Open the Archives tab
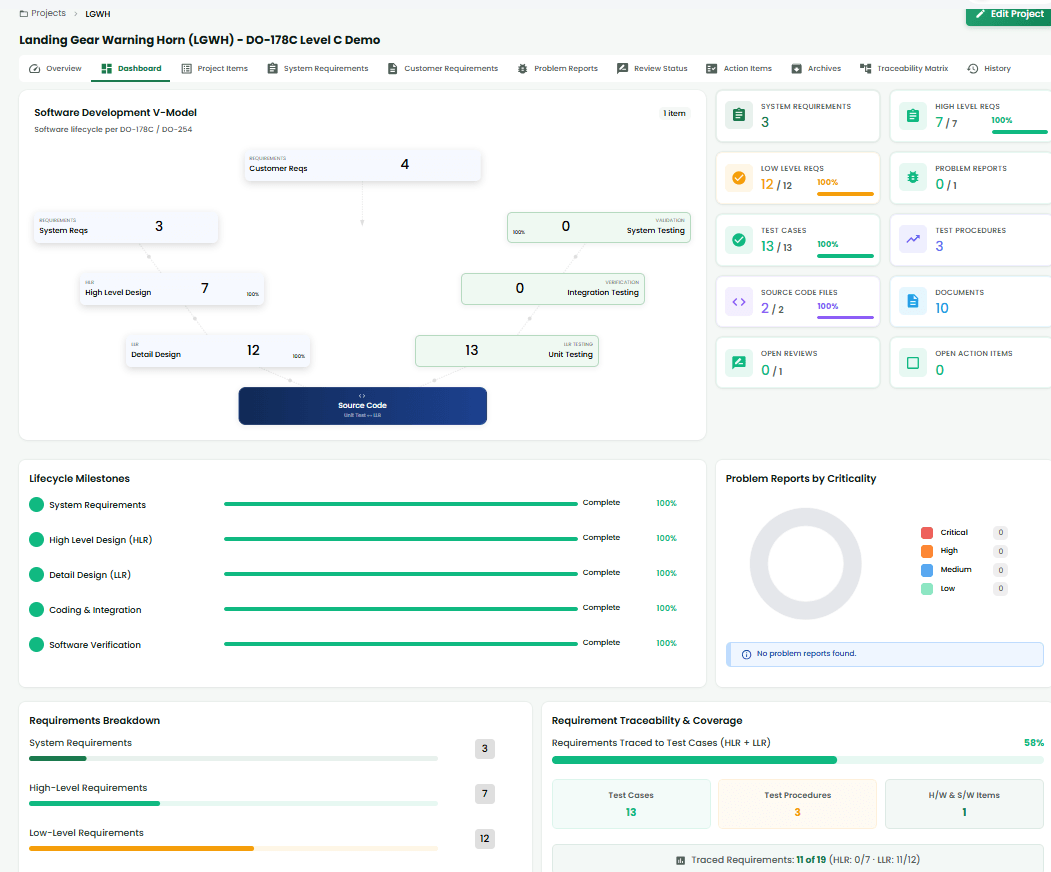 coord(816,68)
